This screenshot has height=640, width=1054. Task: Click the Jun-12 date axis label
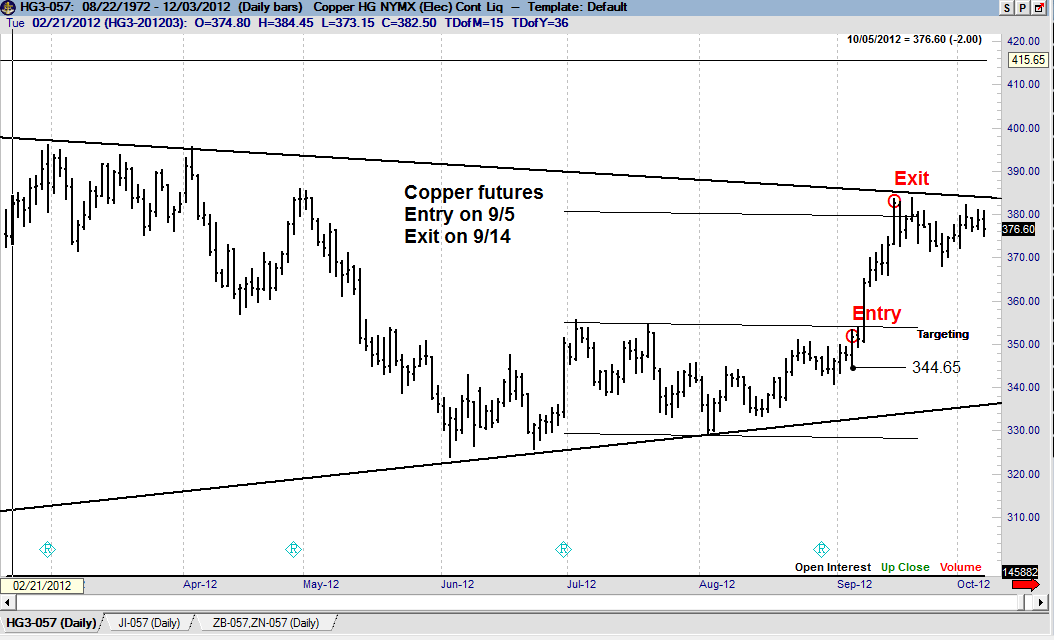point(457,584)
